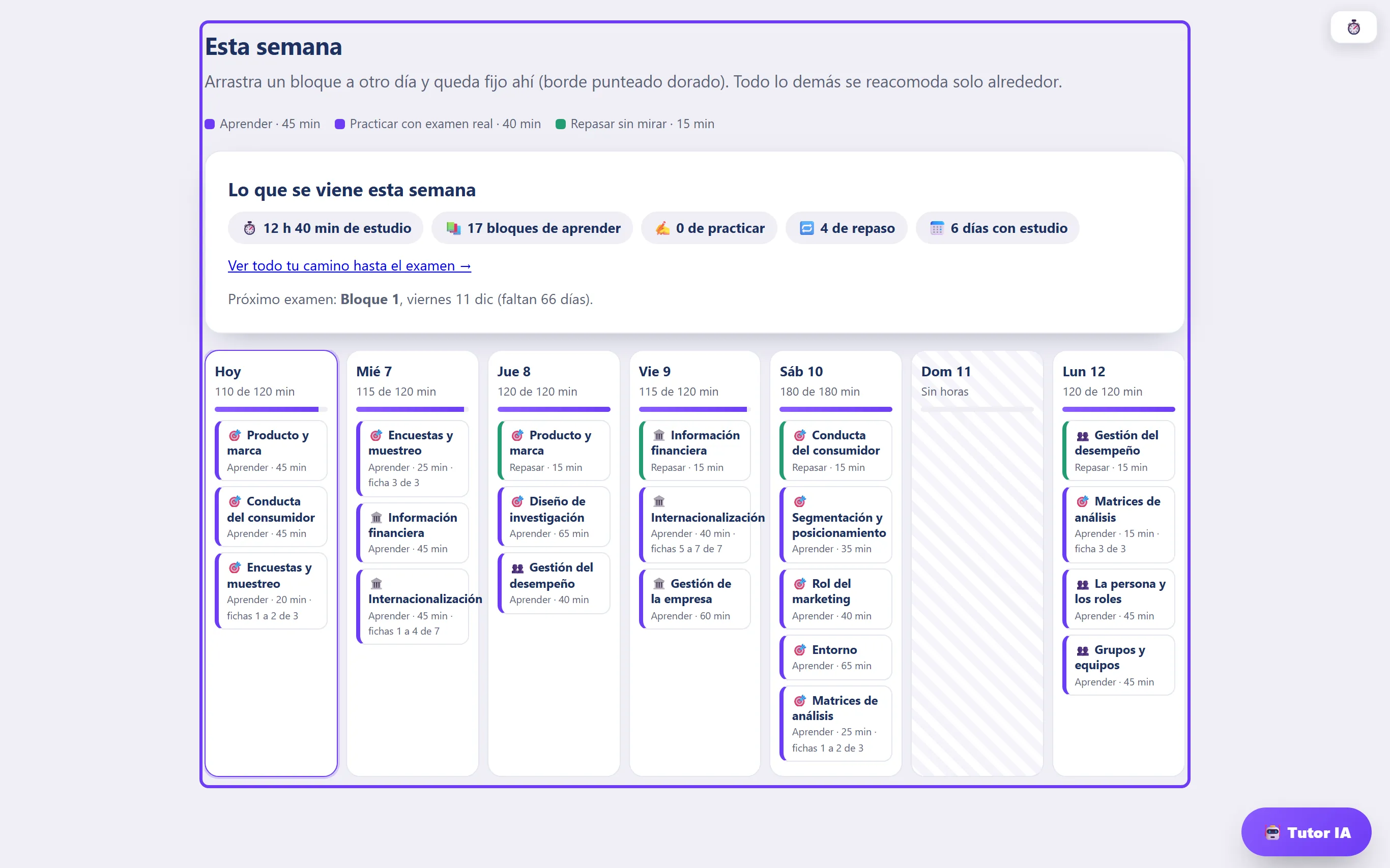This screenshot has height=868, width=1390.
Task: Click target icon on 'Diseño de investigación' block
Action: [x=517, y=502]
